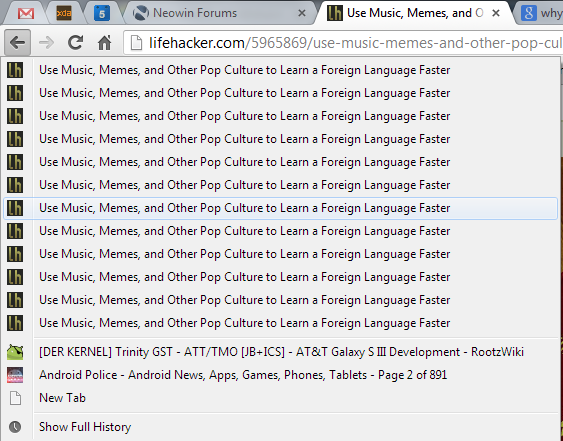This screenshot has width=563, height=441.
Task: Open the Trinity GST RootzWiki history entry
Action: [x=280, y=352]
